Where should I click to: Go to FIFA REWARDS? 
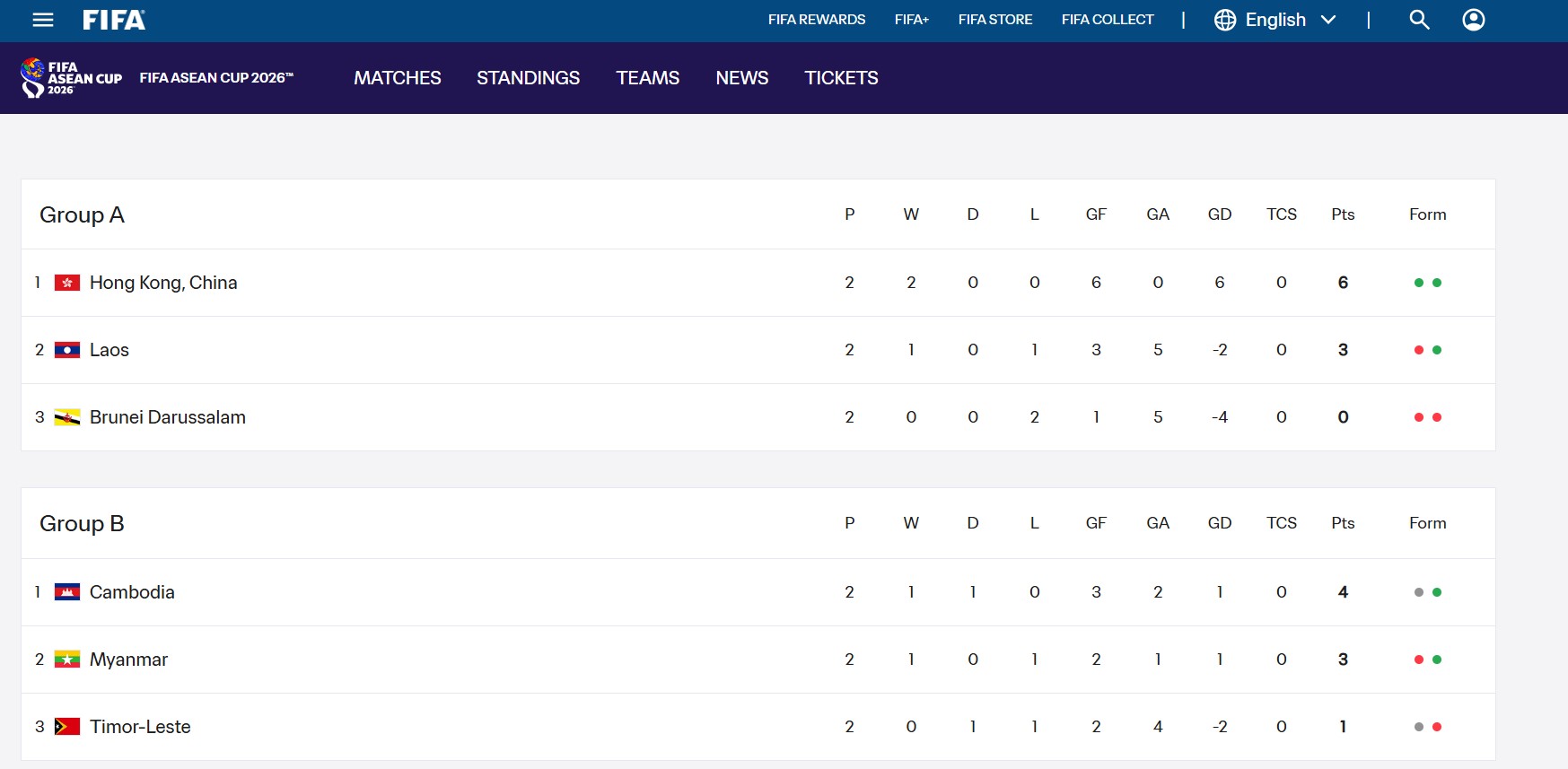point(817,20)
